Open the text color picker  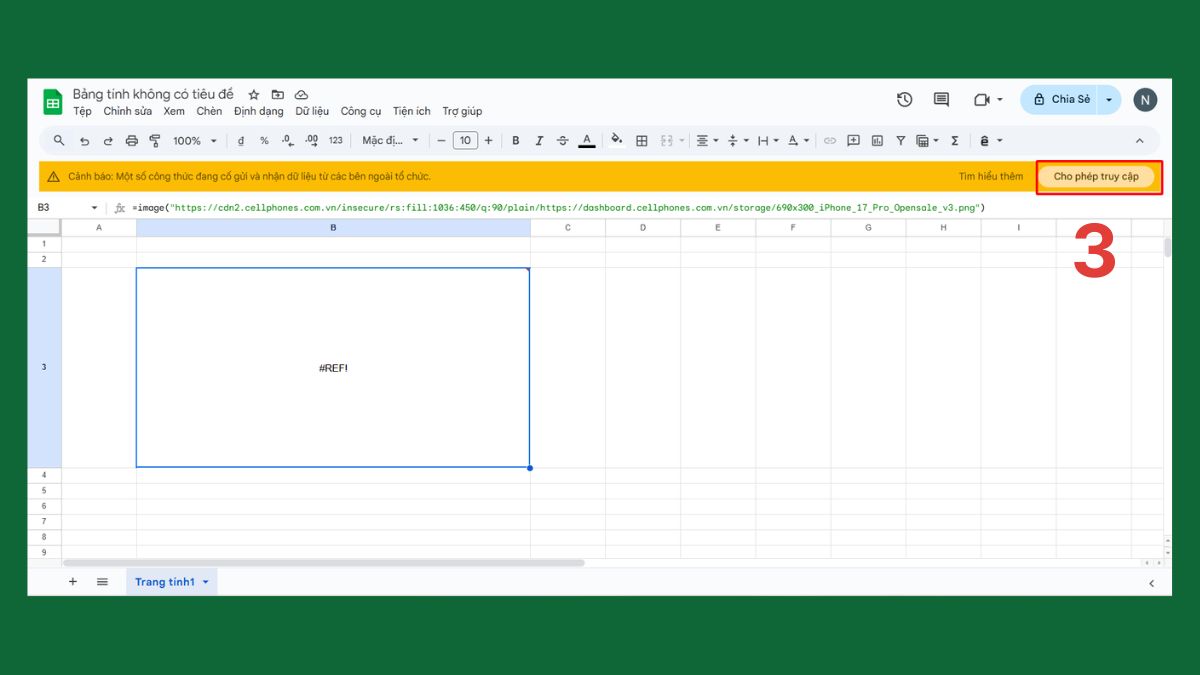[x=586, y=140]
